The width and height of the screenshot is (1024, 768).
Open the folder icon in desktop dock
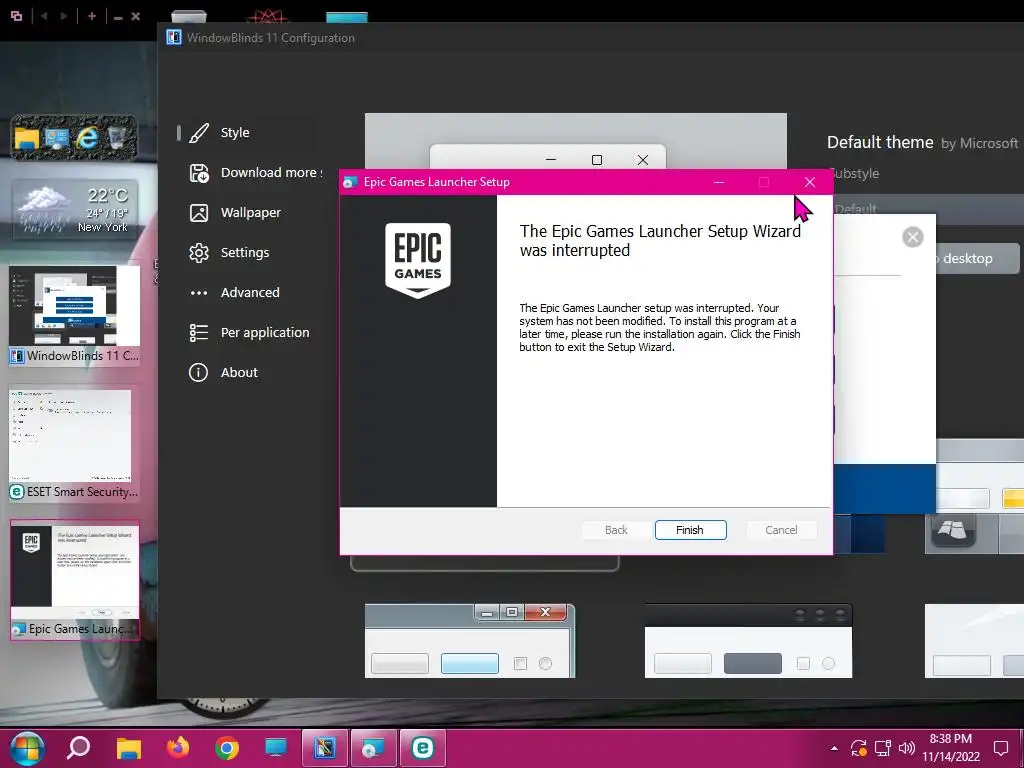click(27, 138)
